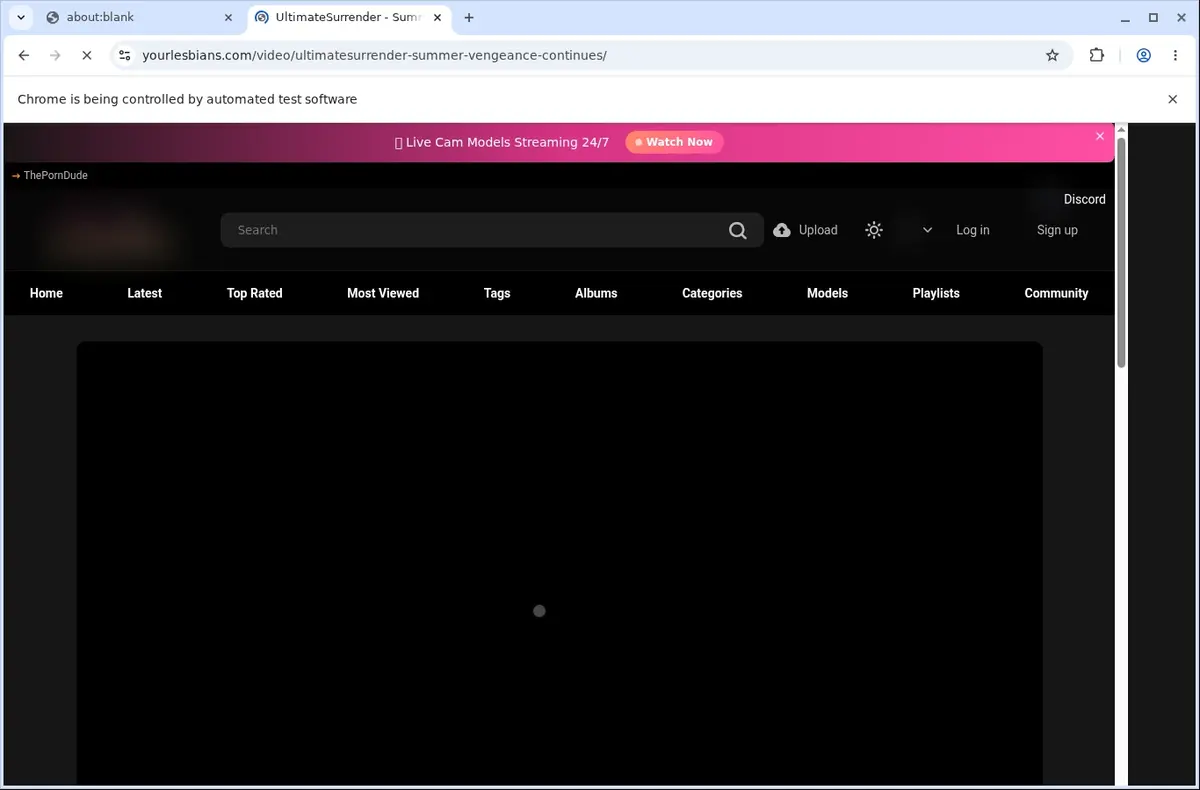Open the Latest menu item

coord(144,293)
